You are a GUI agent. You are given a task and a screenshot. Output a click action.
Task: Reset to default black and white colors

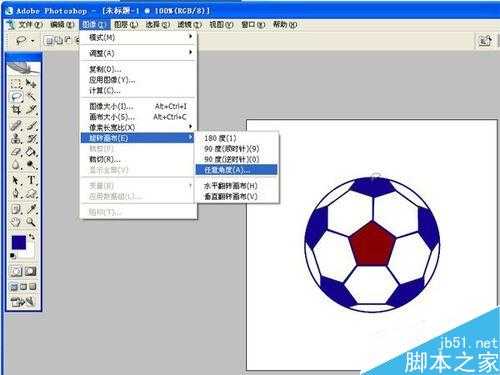click(13, 256)
